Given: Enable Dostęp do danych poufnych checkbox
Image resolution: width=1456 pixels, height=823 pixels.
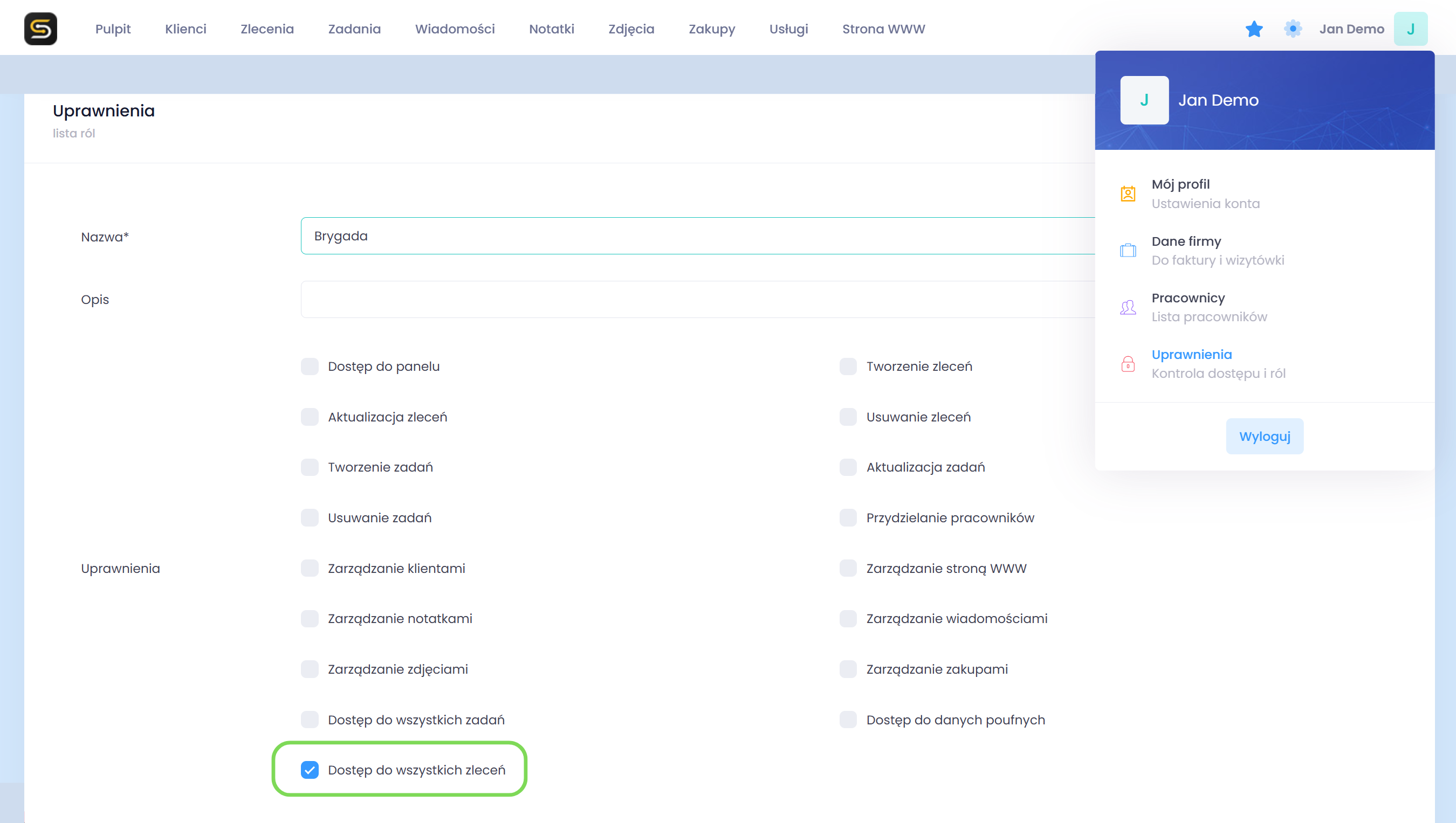Looking at the screenshot, I should (x=848, y=720).
